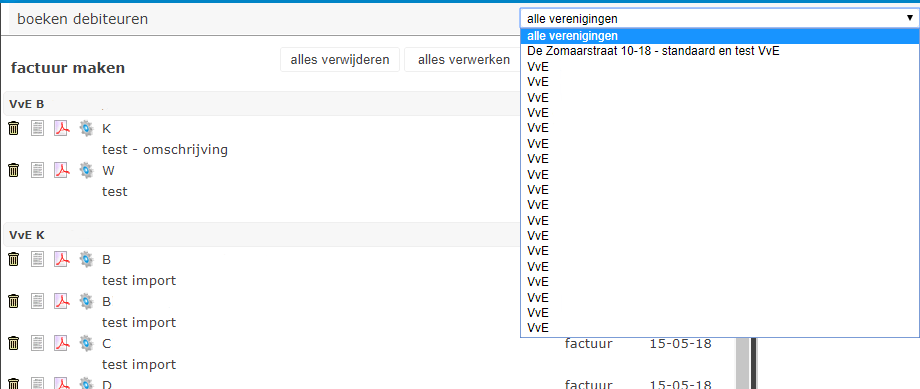The width and height of the screenshot is (920, 389).
Task: Open the gear settings for row K
Action: [86, 128]
